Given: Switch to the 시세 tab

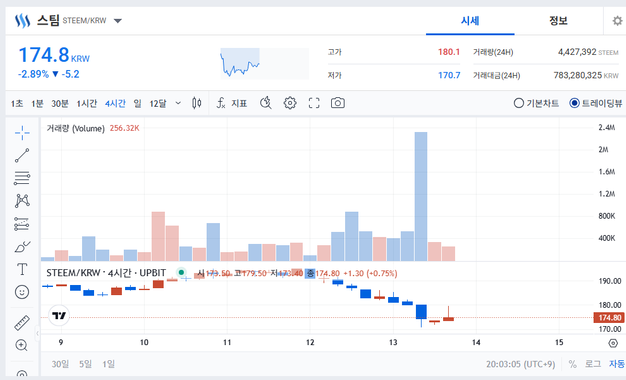Looking at the screenshot, I should pos(470,21).
